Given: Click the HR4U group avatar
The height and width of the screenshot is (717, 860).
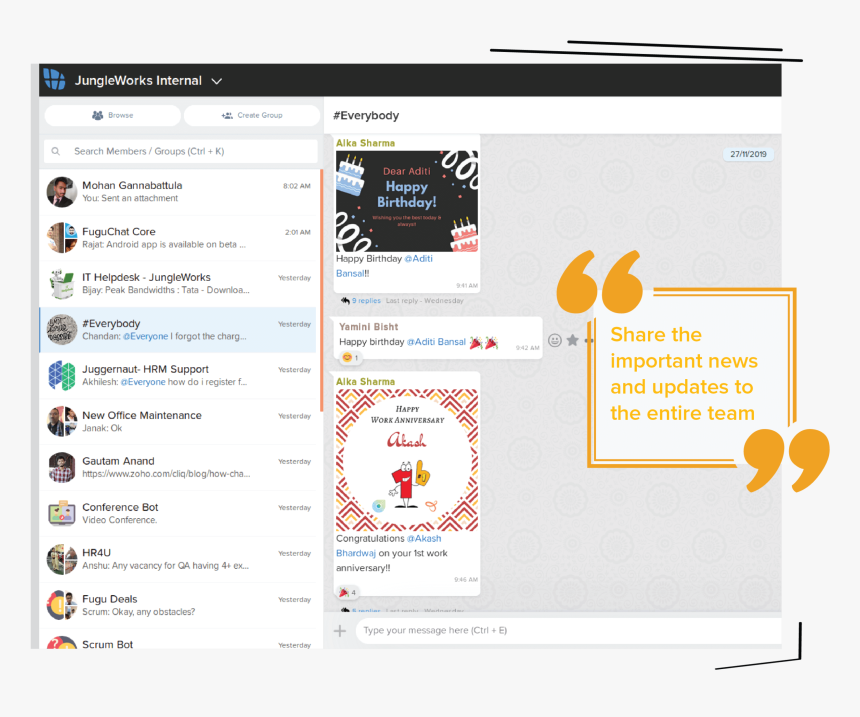Looking at the screenshot, I should [x=62, y=559].
